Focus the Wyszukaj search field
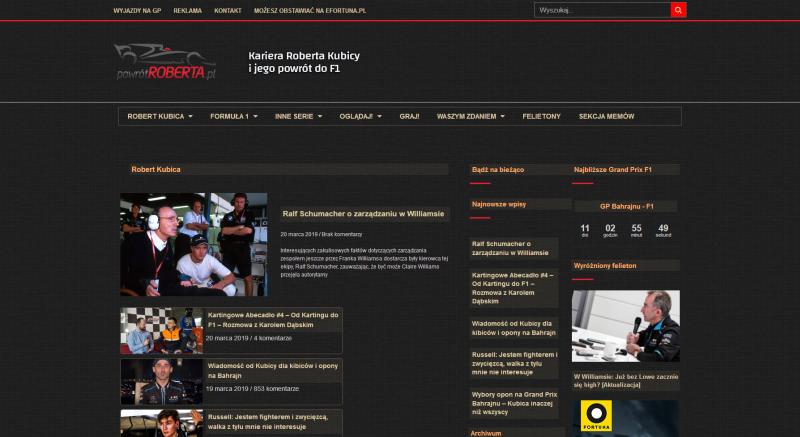The image size is (800, 437). (x=602, y=10)
